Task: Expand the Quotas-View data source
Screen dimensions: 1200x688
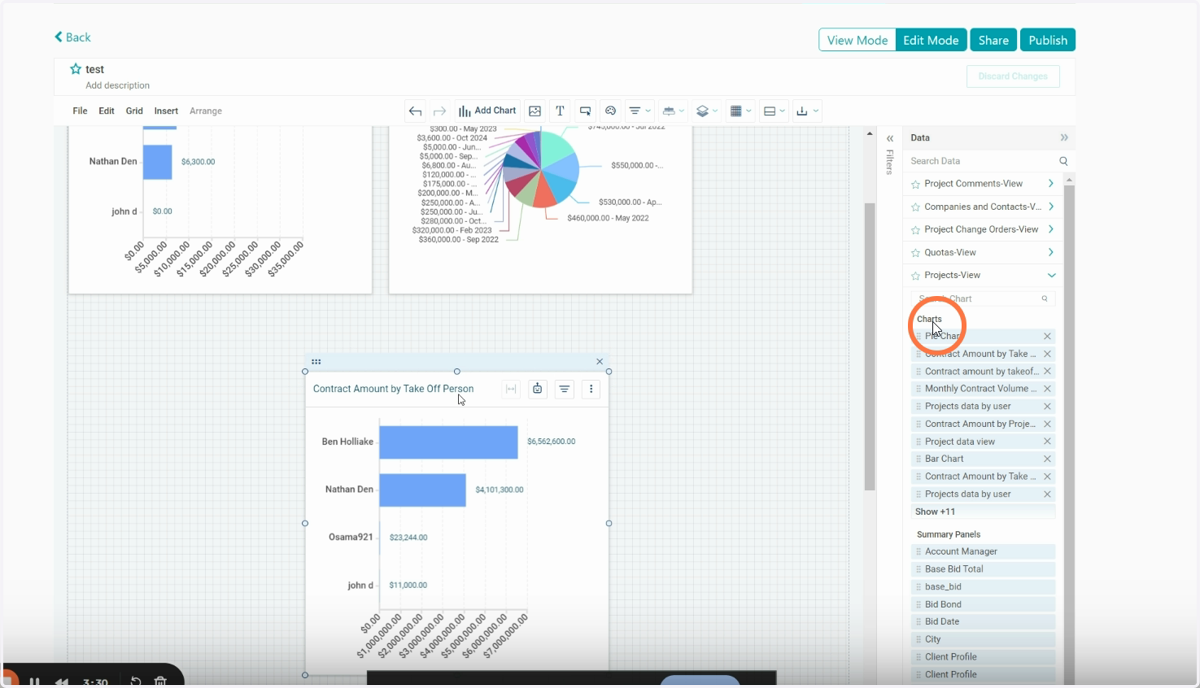Action: 1051,253
